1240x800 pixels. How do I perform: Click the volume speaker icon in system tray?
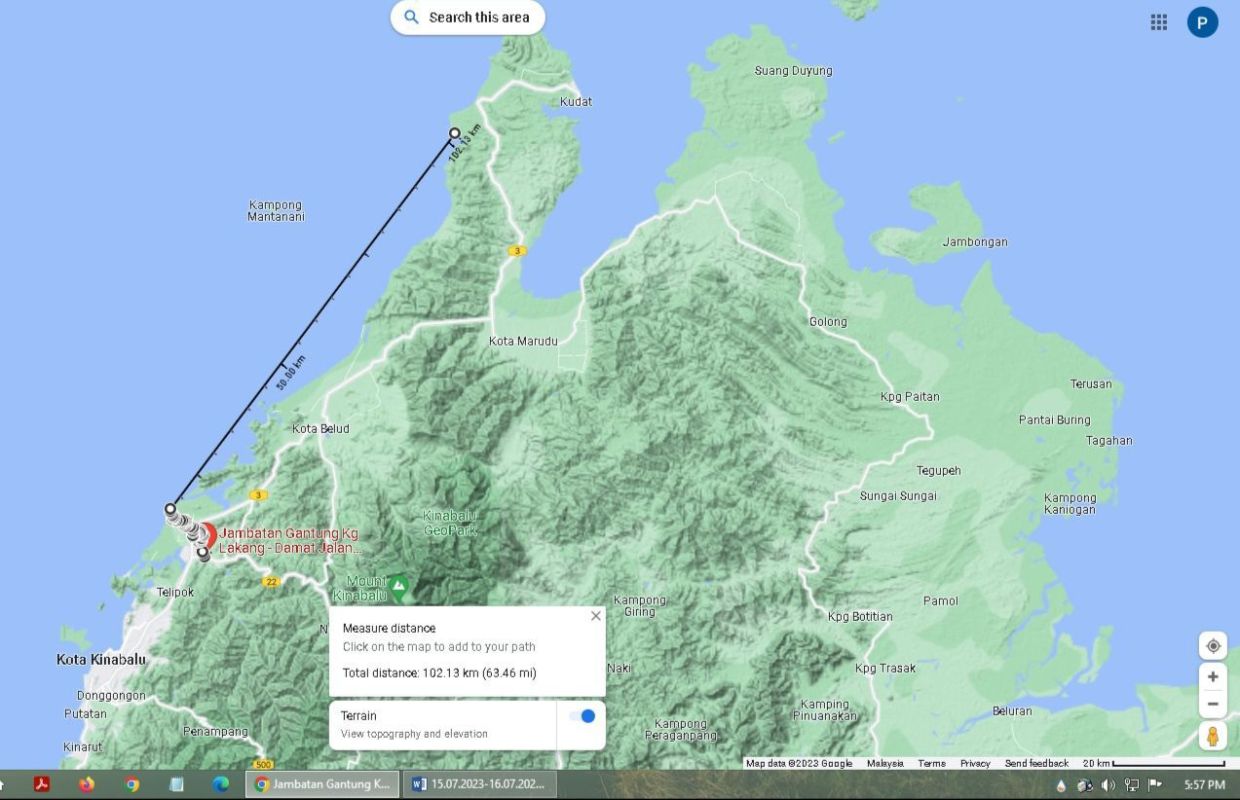click(x=1108, y=785)
